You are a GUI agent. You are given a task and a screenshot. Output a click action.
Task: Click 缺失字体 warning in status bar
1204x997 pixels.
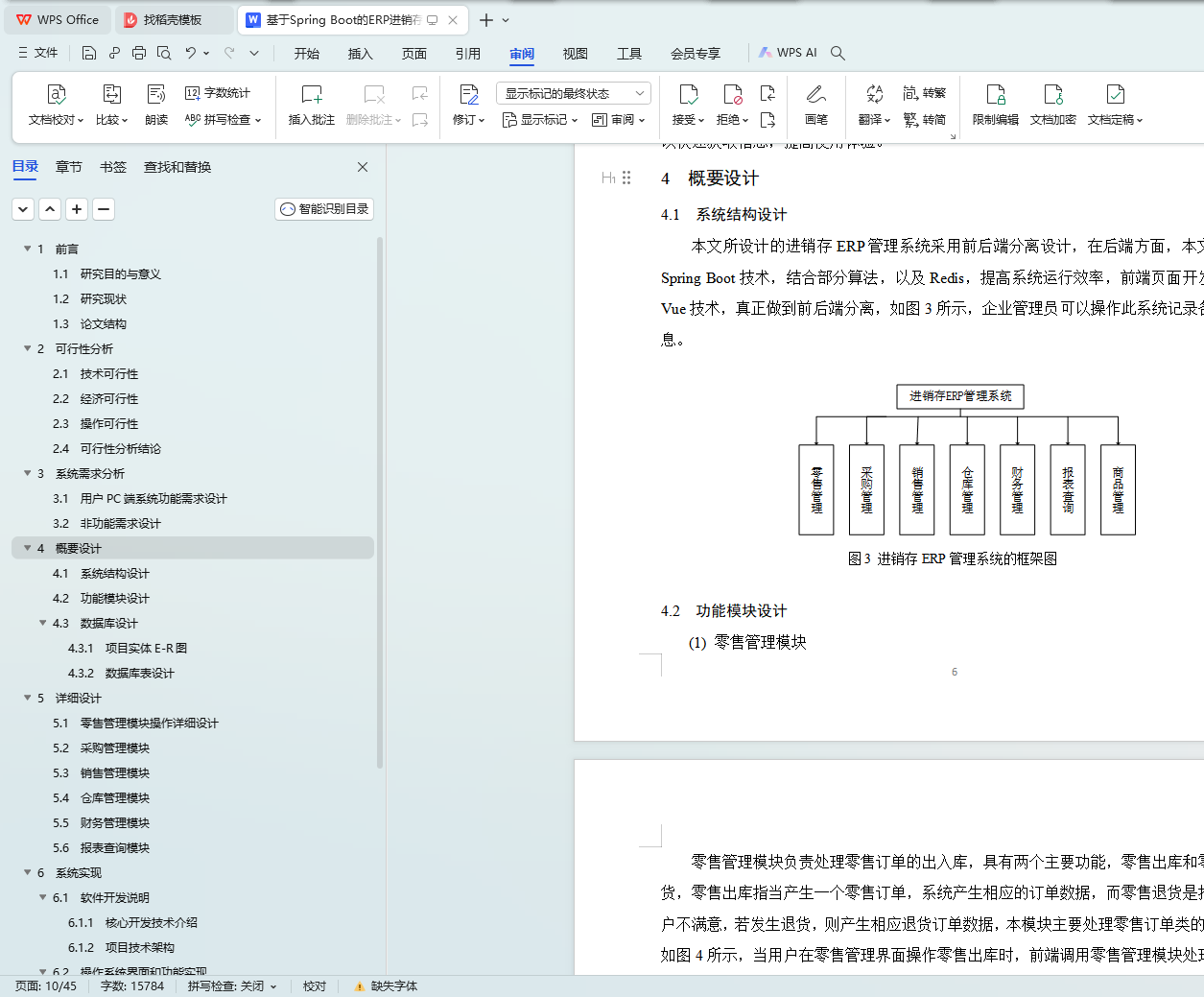click(x=386, y=986)
